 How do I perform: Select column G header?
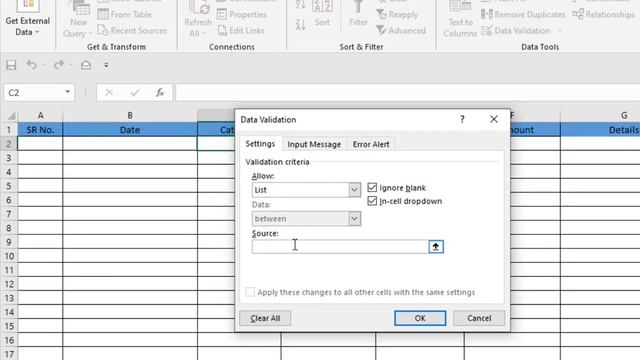click(600, 116)
